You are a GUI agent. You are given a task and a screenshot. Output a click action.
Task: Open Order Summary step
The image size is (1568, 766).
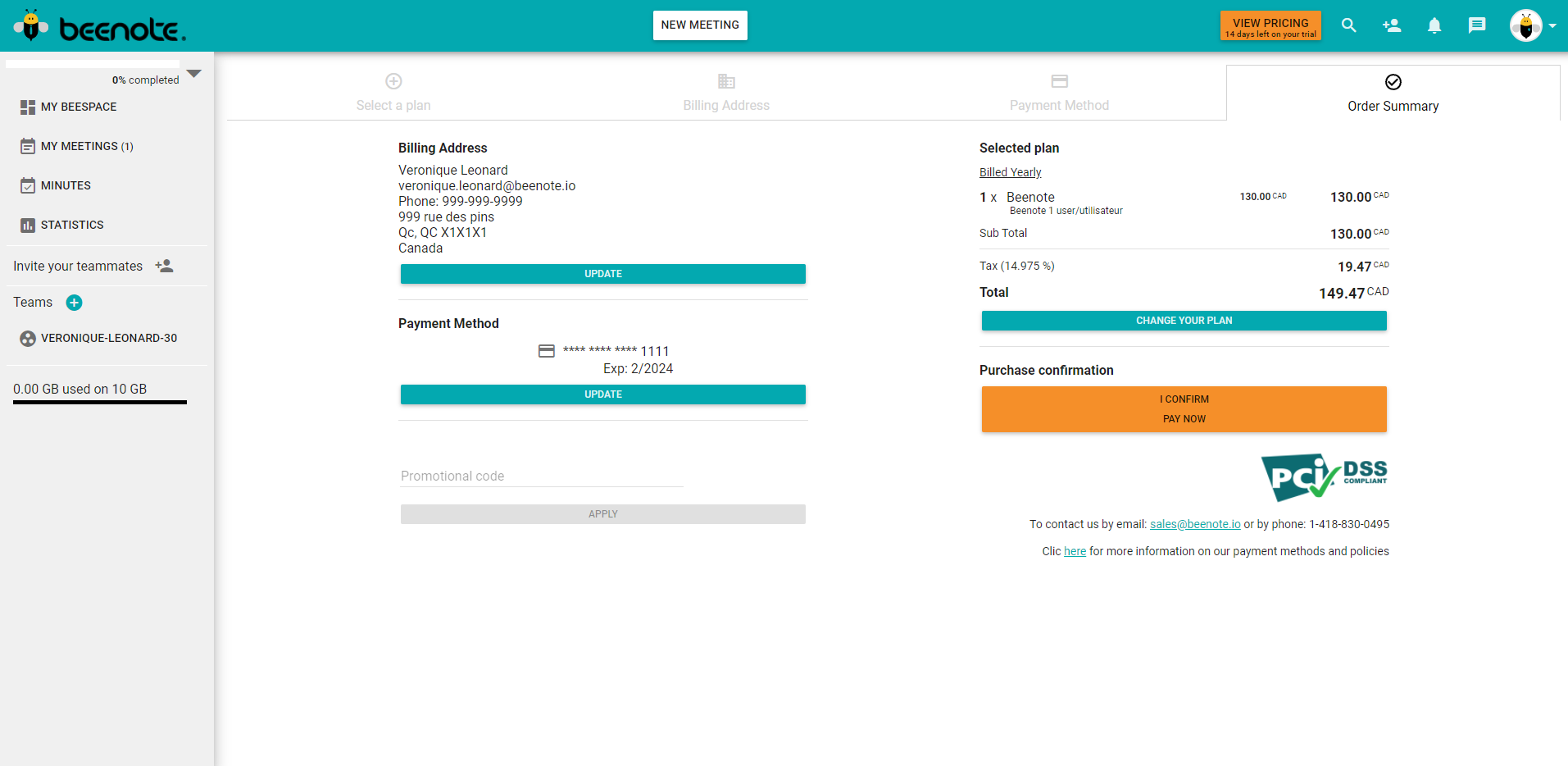click(x=1393, y=93)
